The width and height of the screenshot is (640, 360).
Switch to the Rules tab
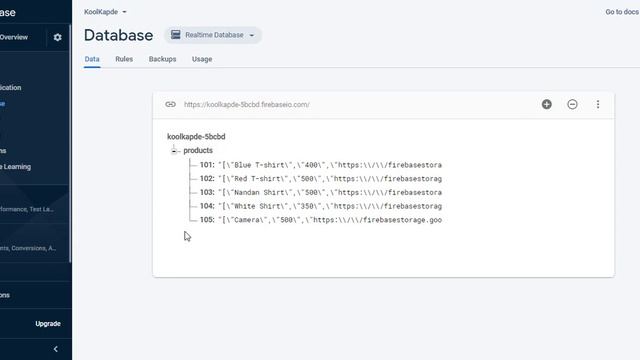(124, 59)
